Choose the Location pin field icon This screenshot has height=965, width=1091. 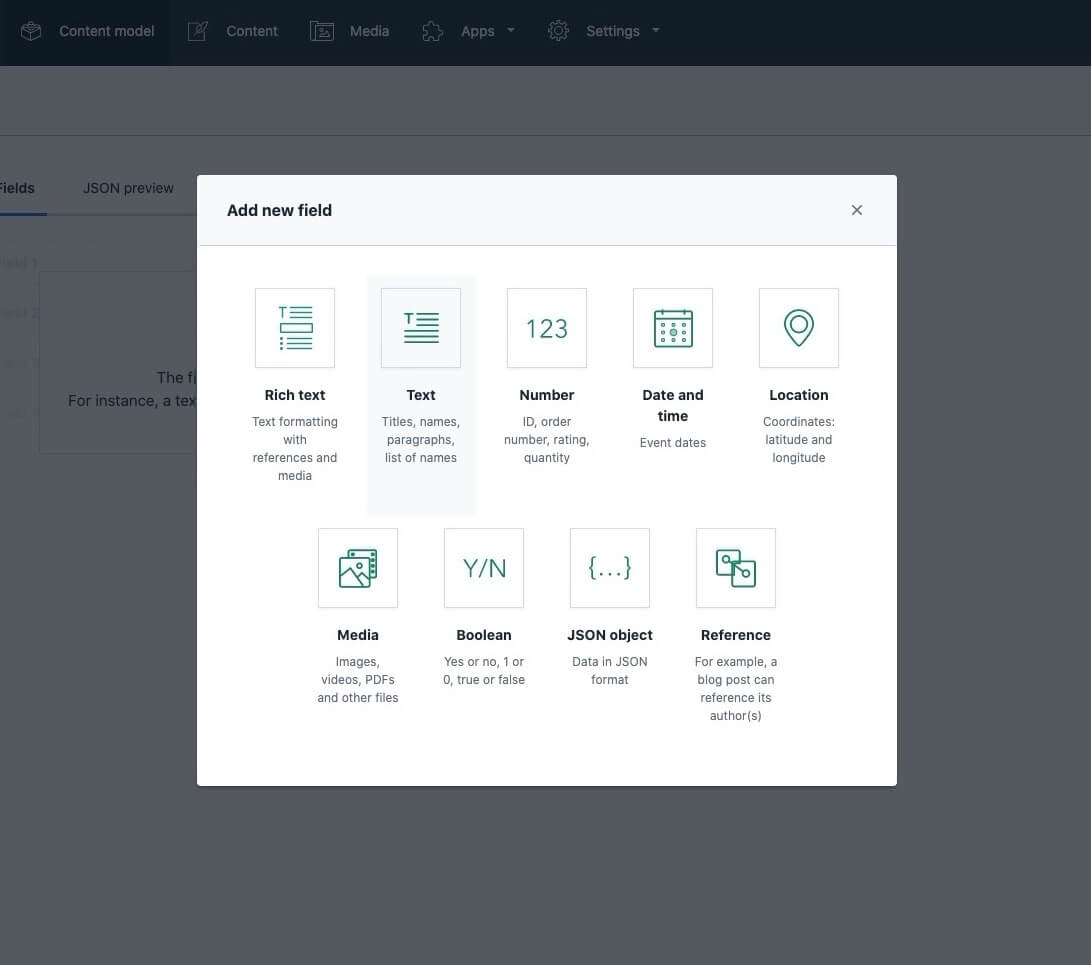pyautogui.click(x=798, y=328)
